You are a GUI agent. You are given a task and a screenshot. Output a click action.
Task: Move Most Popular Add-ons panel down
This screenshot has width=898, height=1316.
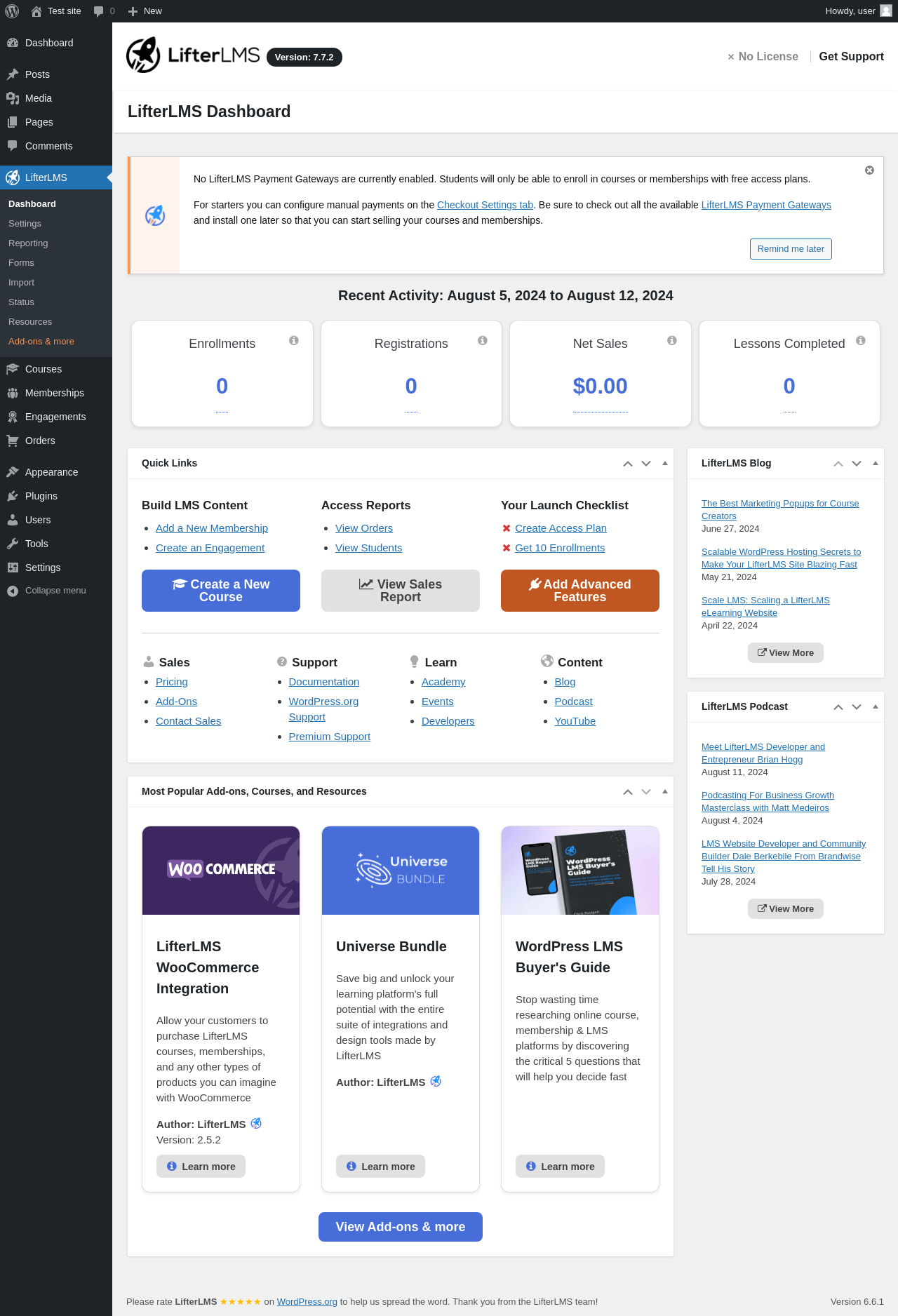[646, 792]
